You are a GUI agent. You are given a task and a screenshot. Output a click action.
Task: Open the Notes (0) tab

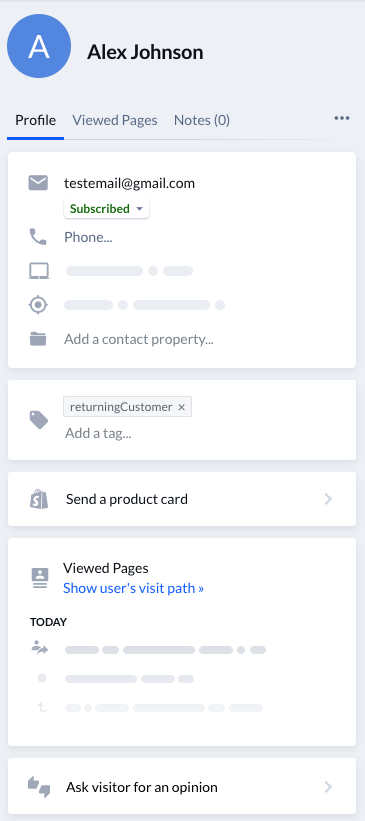(202, 120)
